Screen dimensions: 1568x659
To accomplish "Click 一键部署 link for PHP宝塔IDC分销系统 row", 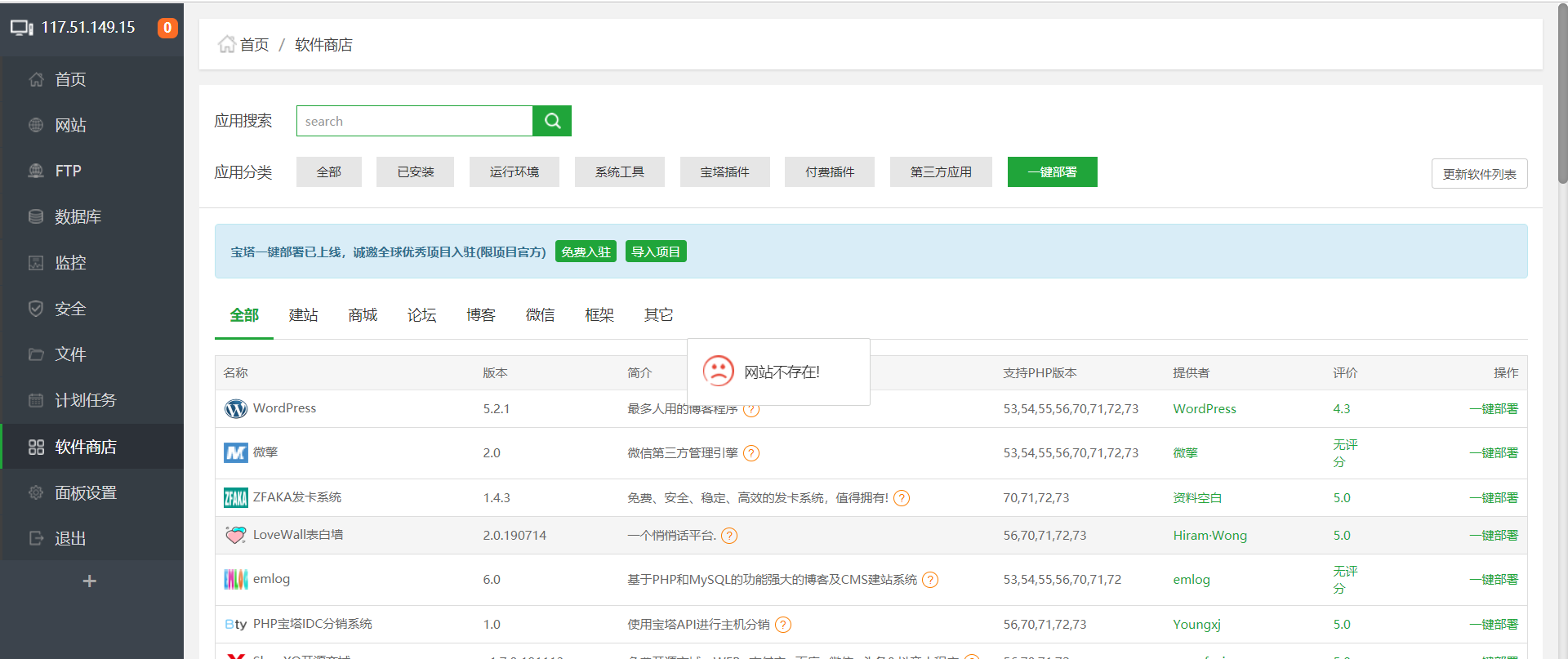I will pos(1494,624).
